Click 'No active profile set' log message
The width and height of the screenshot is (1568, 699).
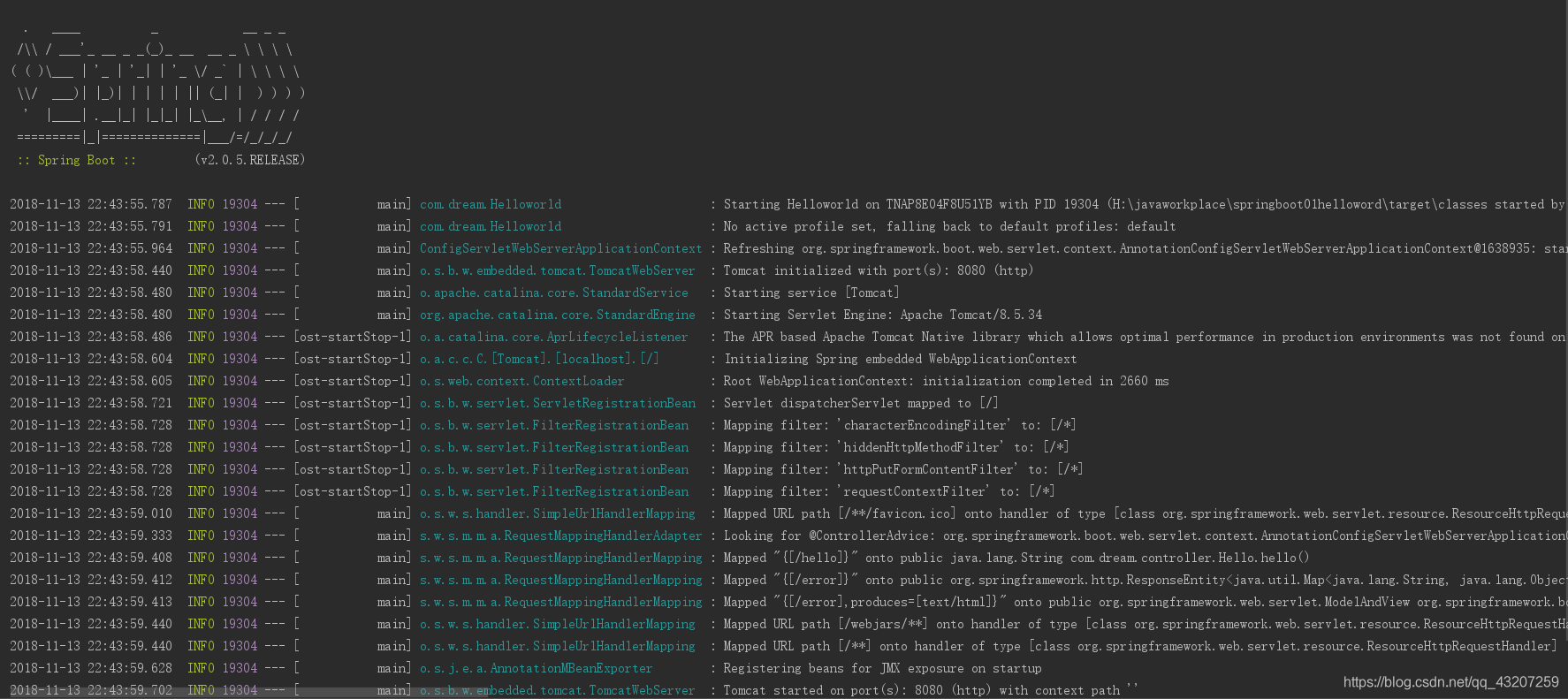950,226
